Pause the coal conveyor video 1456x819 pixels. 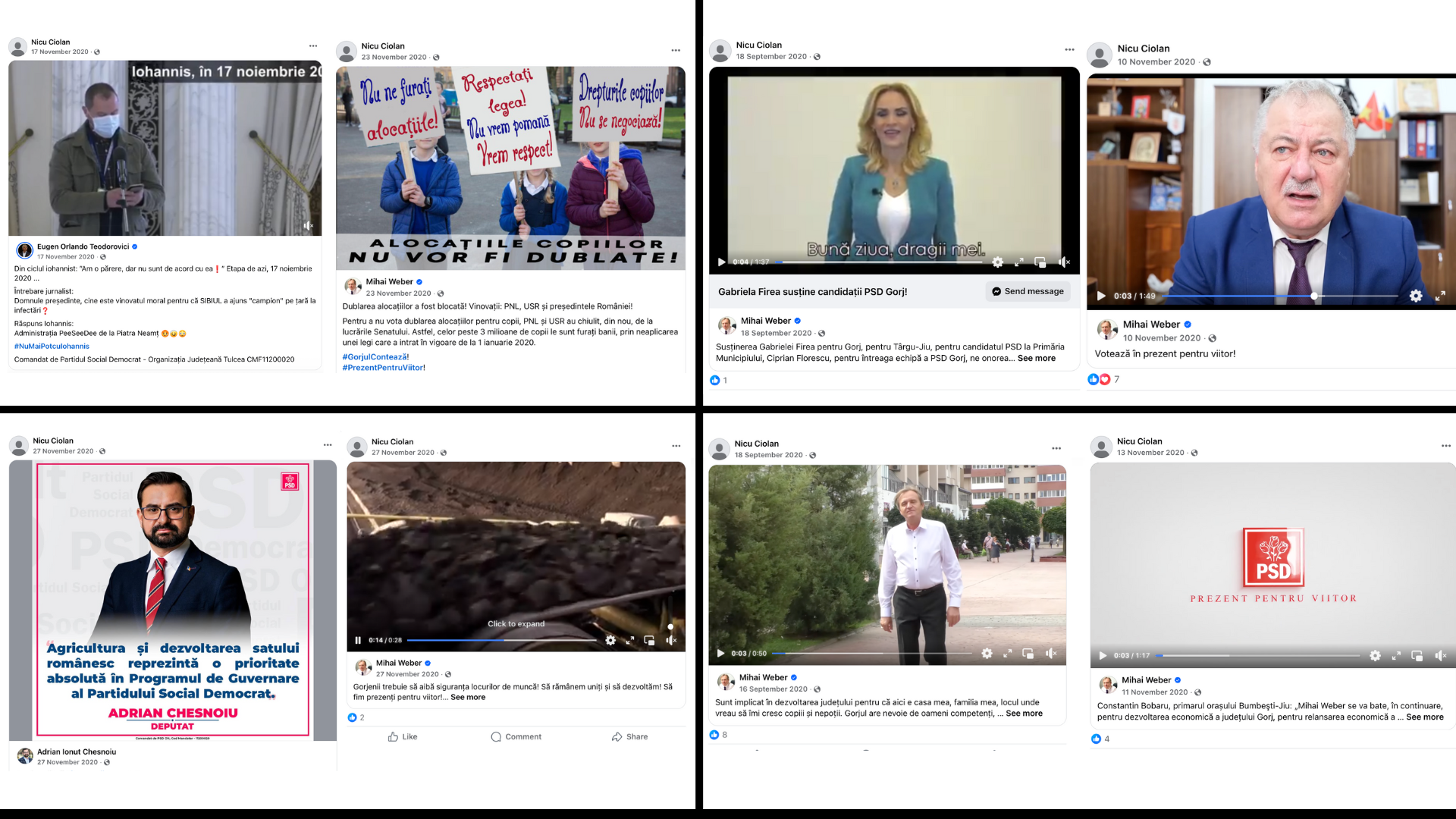pos(358,640)
